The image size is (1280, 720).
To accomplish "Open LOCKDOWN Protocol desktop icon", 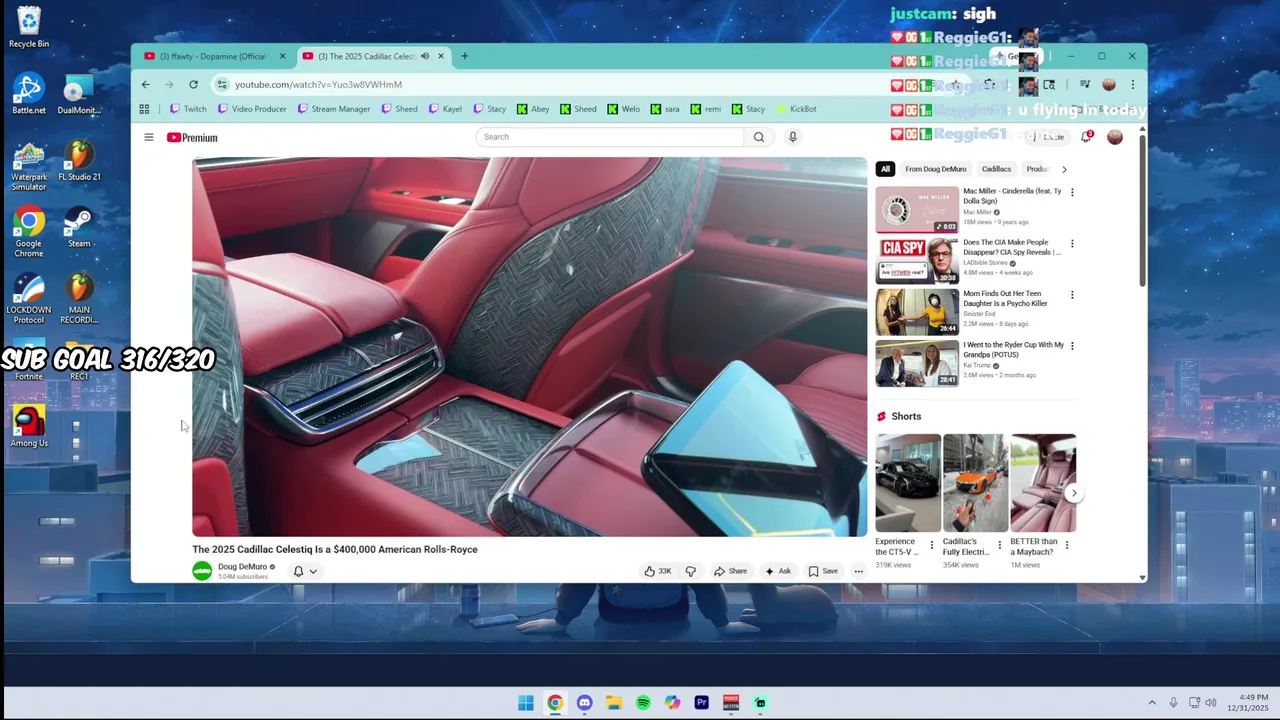I will [x=29, y=299].
